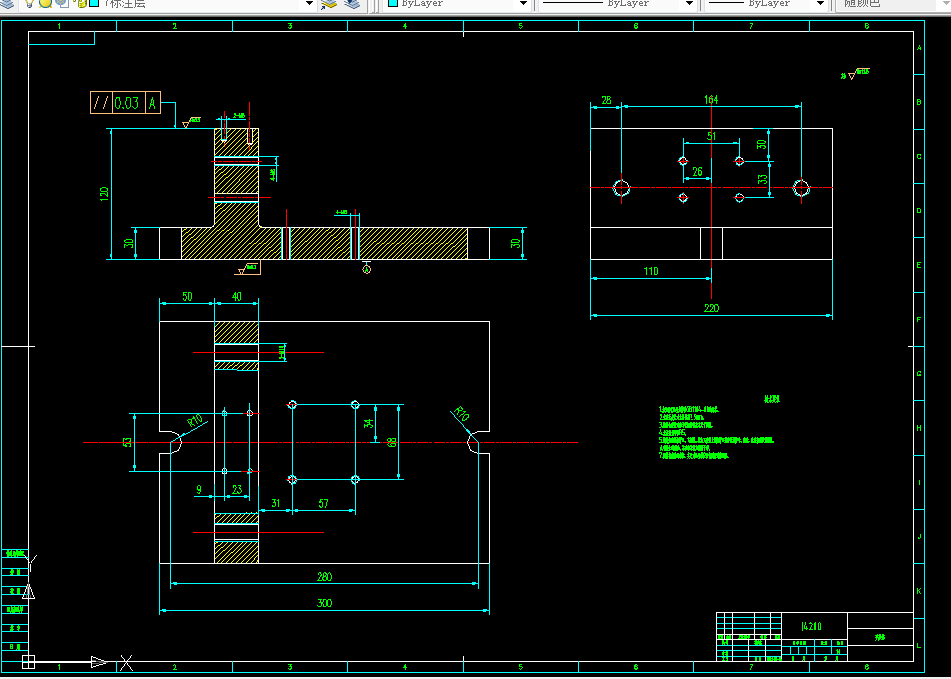Screen dimensions: 951x679
Task: Select the 300 overall length dimension
Action: point(324,604)
